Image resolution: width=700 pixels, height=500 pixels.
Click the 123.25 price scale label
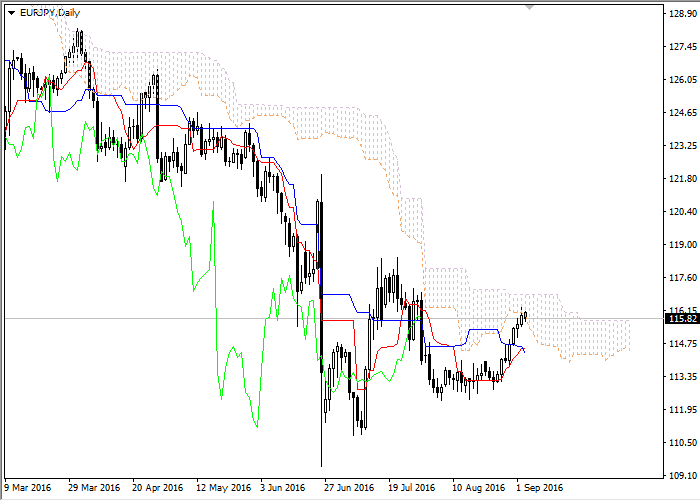point(683,146)
